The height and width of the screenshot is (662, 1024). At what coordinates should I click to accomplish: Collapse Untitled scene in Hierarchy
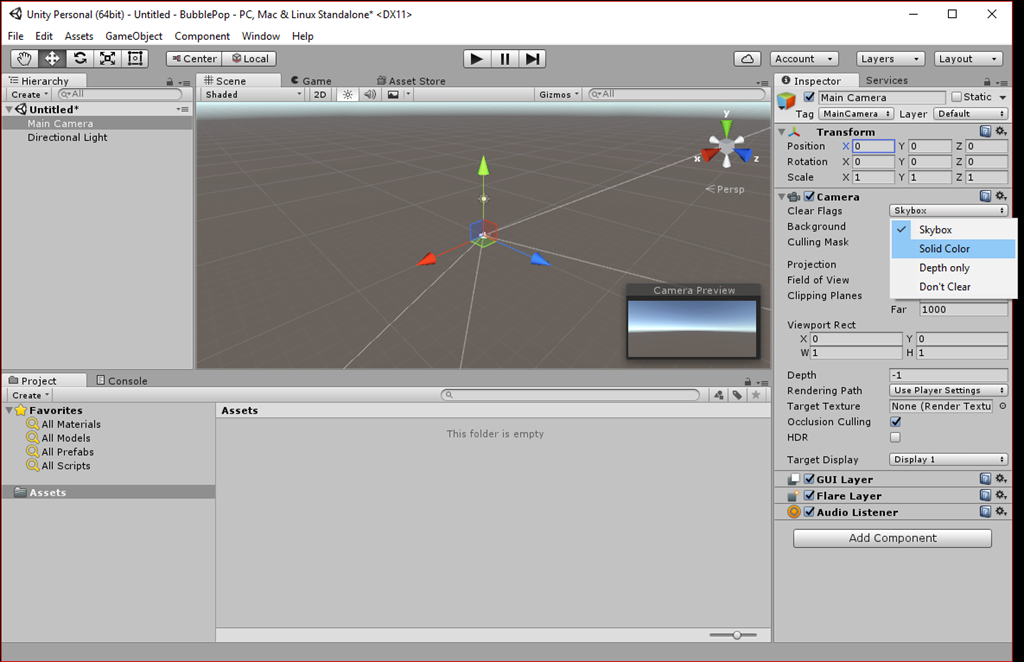(x=9, y=110)
